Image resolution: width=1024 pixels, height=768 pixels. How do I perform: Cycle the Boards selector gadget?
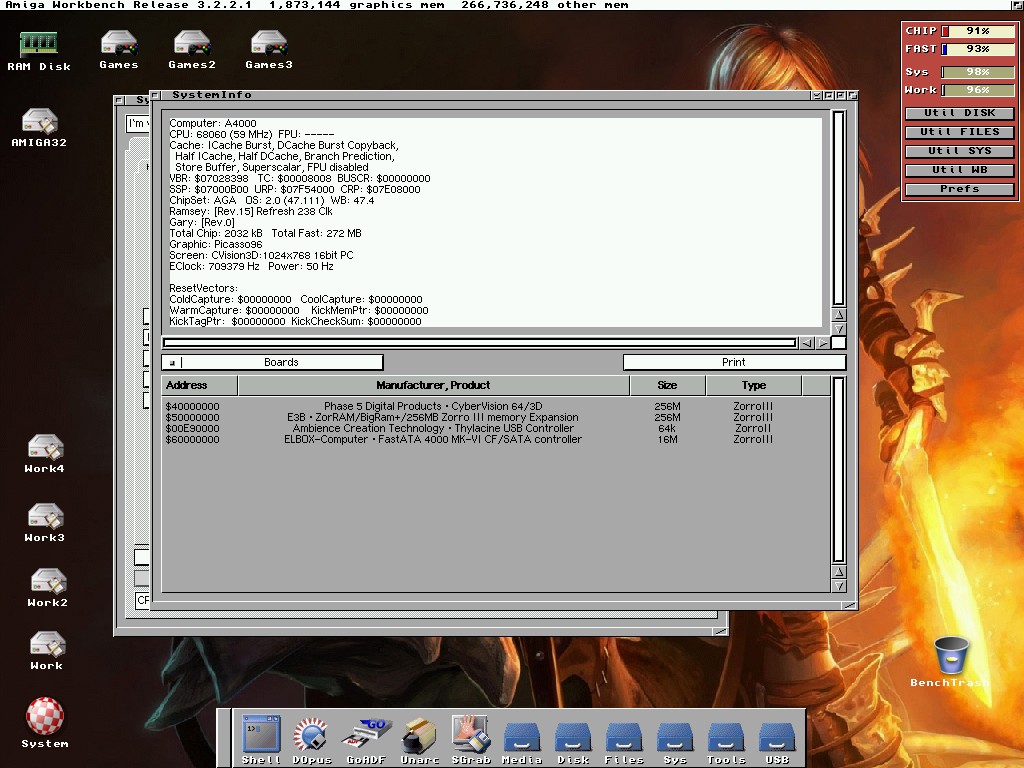click(x=272, y=362)
